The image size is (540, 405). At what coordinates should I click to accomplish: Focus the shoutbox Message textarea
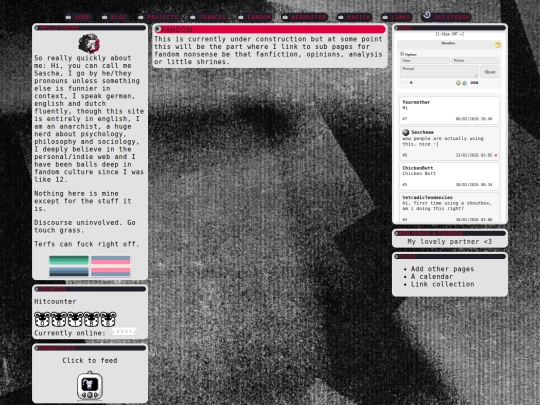(439, 72)
